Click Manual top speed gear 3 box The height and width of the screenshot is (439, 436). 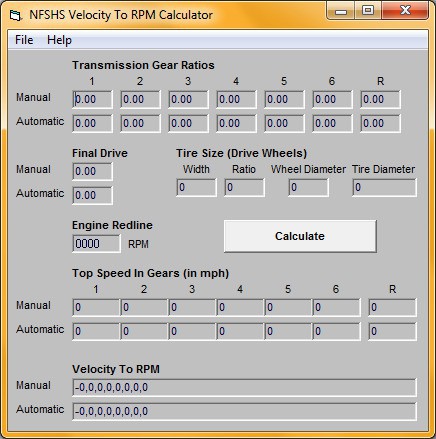tap(192, 307)
